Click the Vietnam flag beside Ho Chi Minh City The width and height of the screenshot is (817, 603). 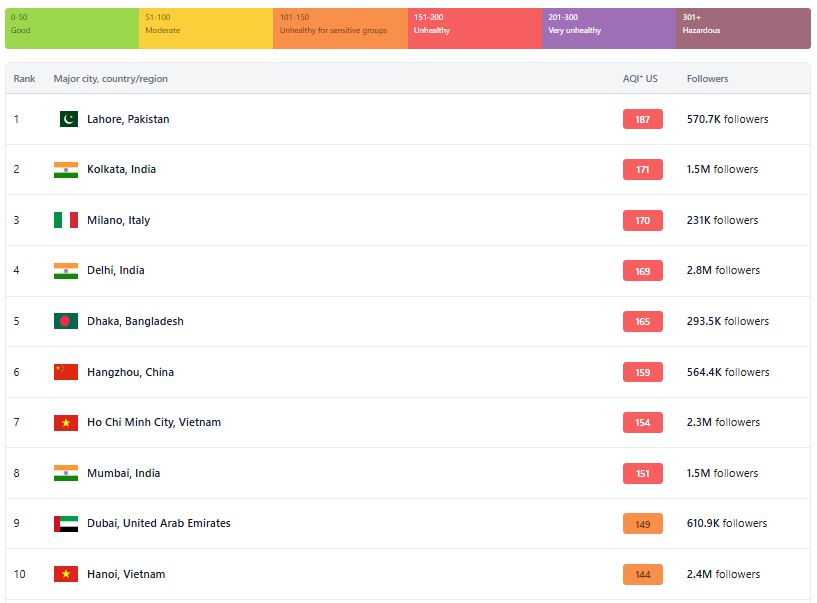point(66,423)
